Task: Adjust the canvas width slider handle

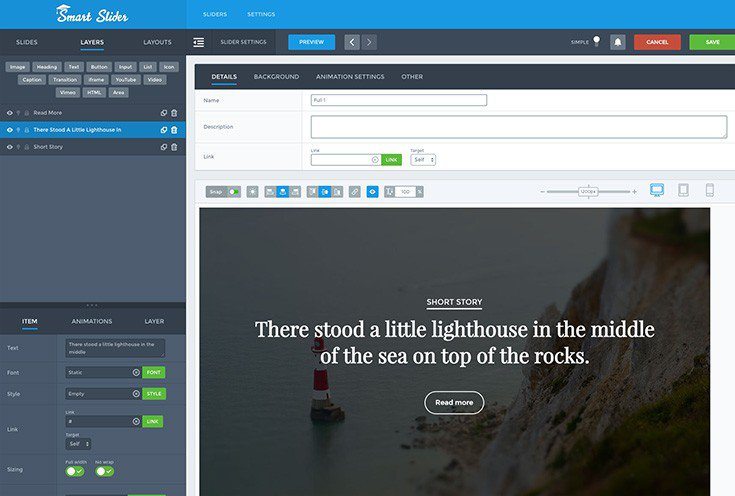Action: pyautogui.click(x=588, y=191)
